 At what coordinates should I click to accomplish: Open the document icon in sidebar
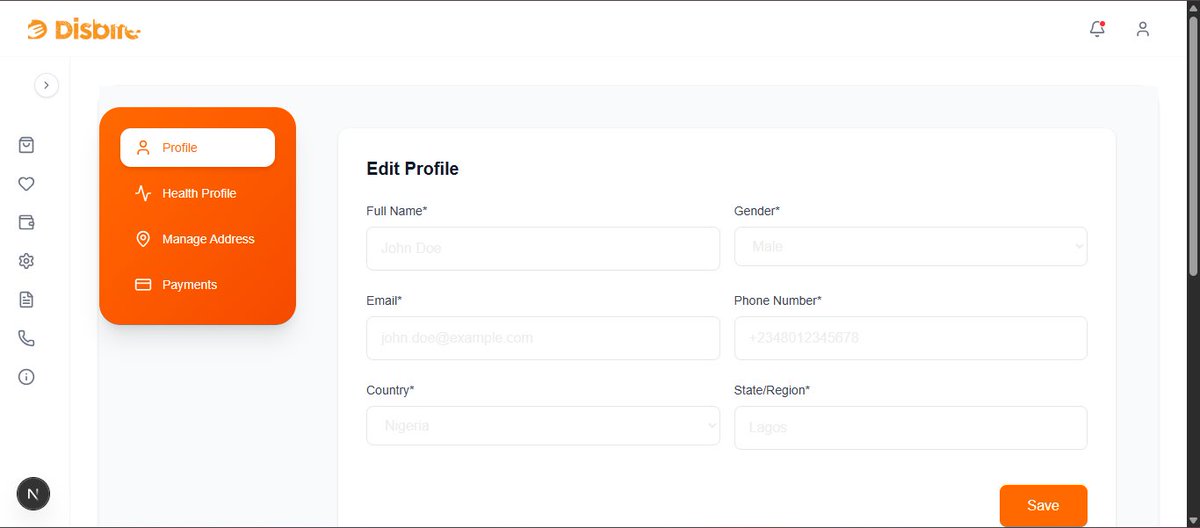(x=27, y=299)
